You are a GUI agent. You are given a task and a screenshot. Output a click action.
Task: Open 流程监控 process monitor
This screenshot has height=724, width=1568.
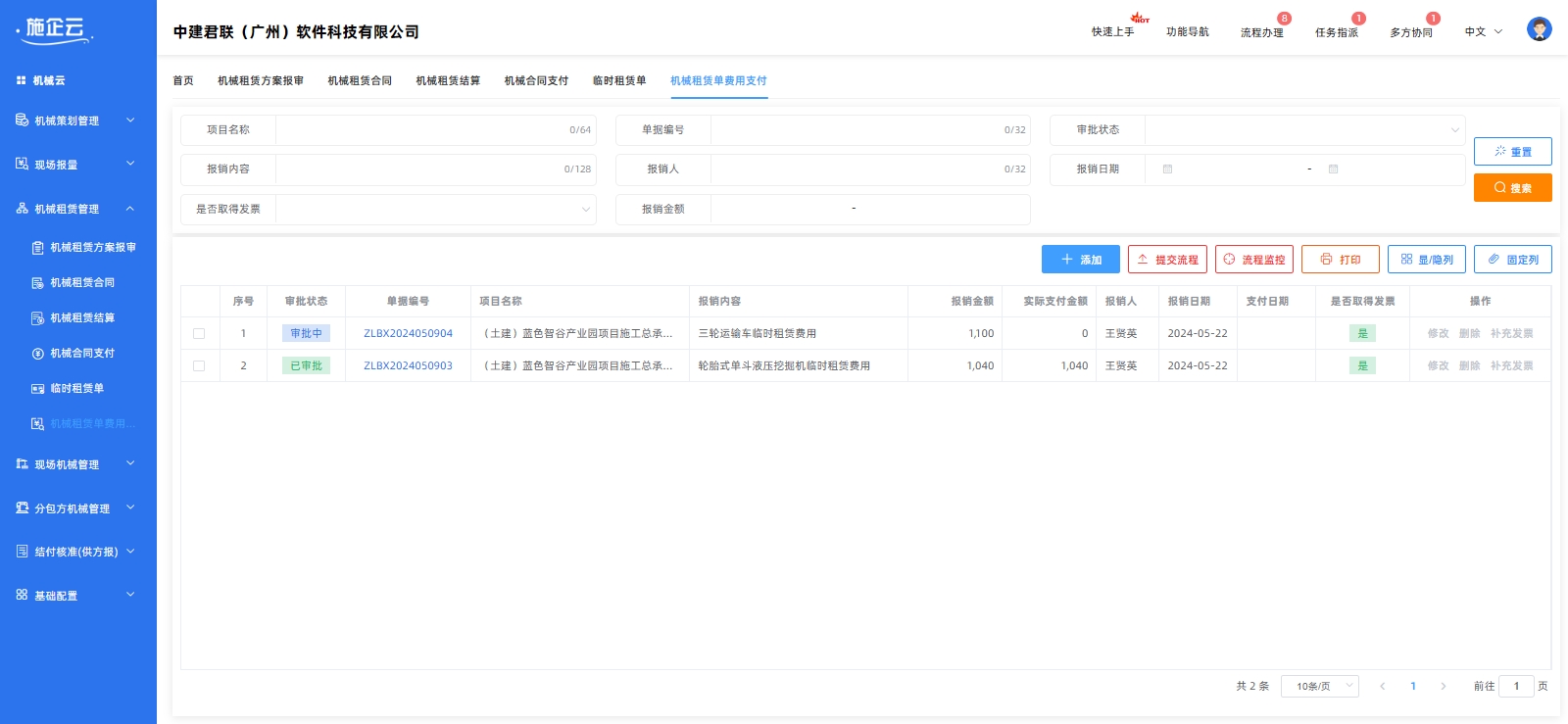point(1253,260)
